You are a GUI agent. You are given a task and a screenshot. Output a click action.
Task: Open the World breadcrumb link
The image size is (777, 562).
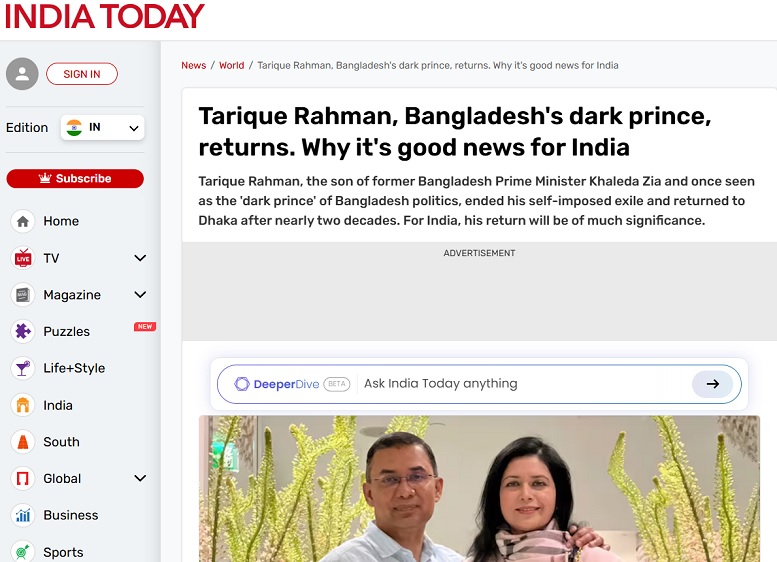pos(231,65)
